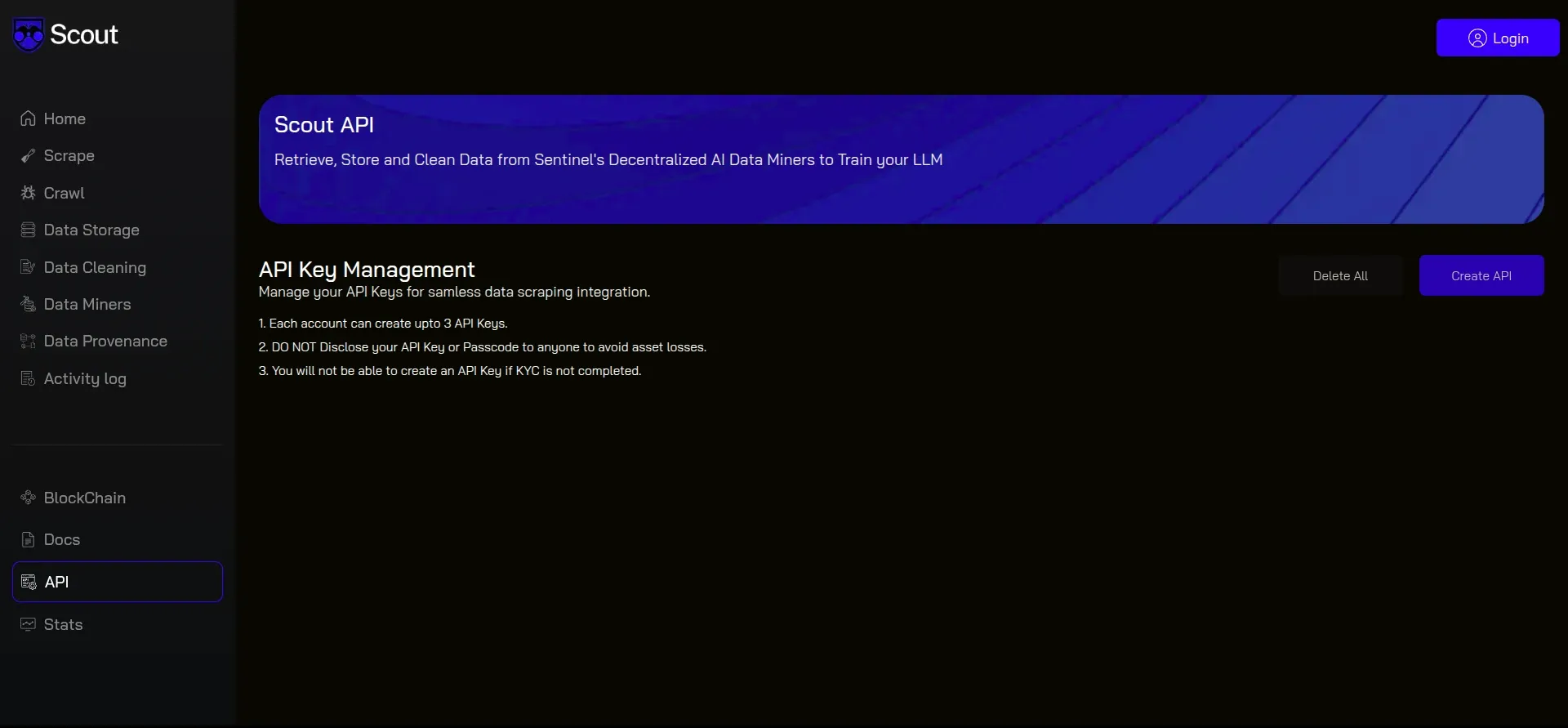Click the Crawl spider icon
Viewport: 1568px width, 728px height.
28,193
